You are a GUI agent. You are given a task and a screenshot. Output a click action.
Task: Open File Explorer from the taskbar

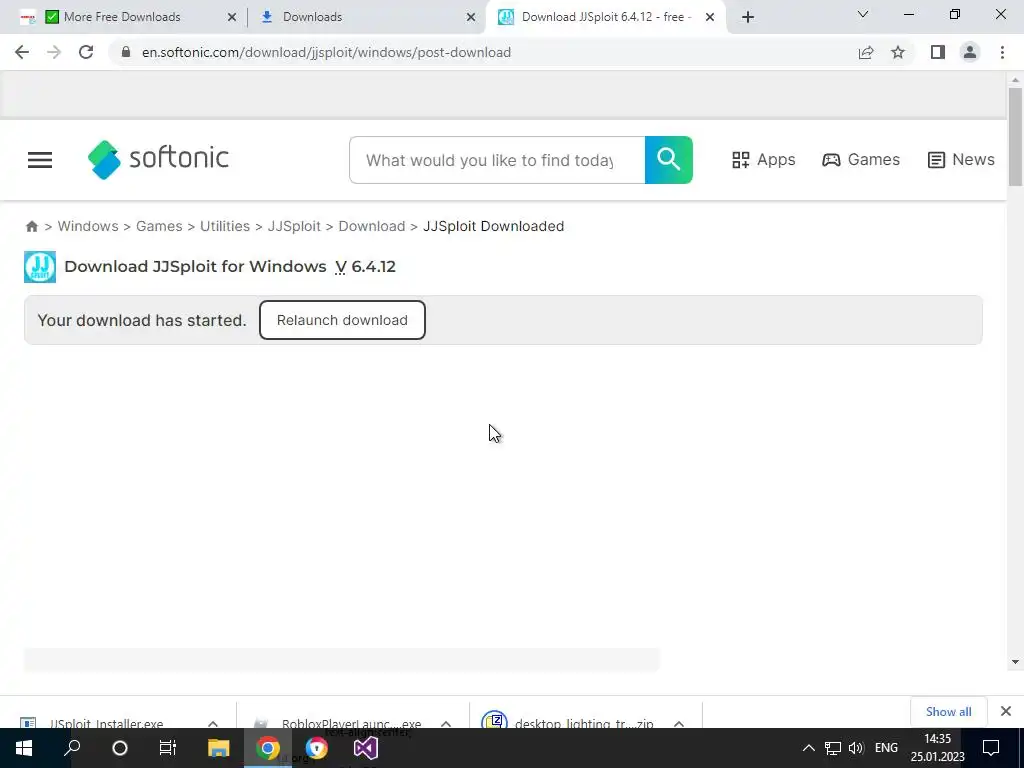tap(218, 748)
